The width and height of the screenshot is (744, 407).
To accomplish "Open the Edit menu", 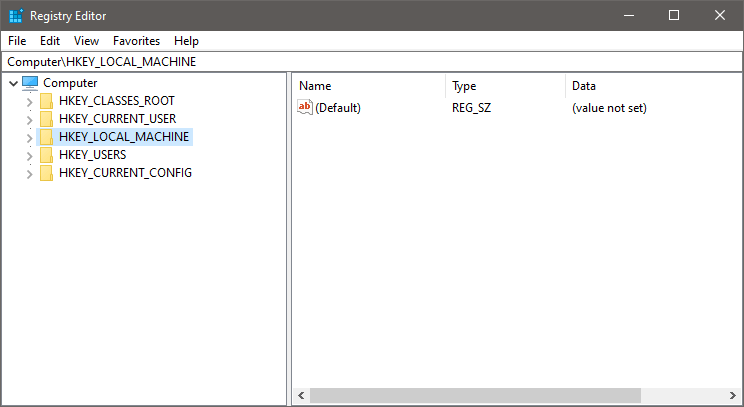I will click(50, 41).
